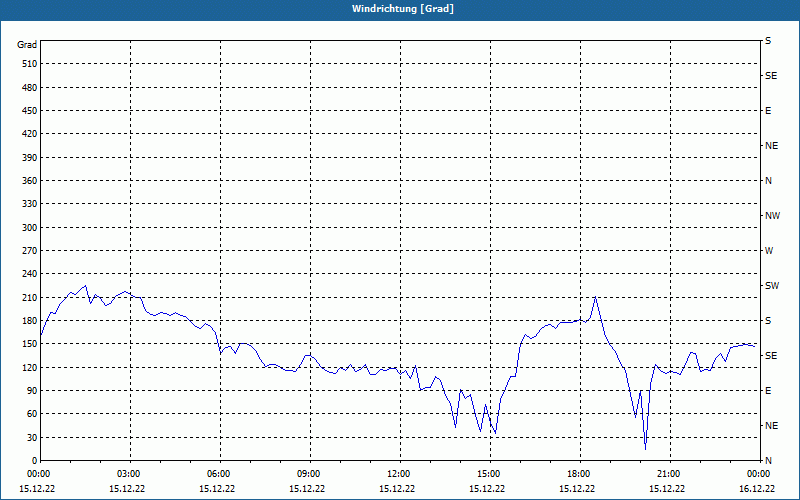Select the 06:00 time label
This screenshot has height=500, width=800.
coord(220,474)
